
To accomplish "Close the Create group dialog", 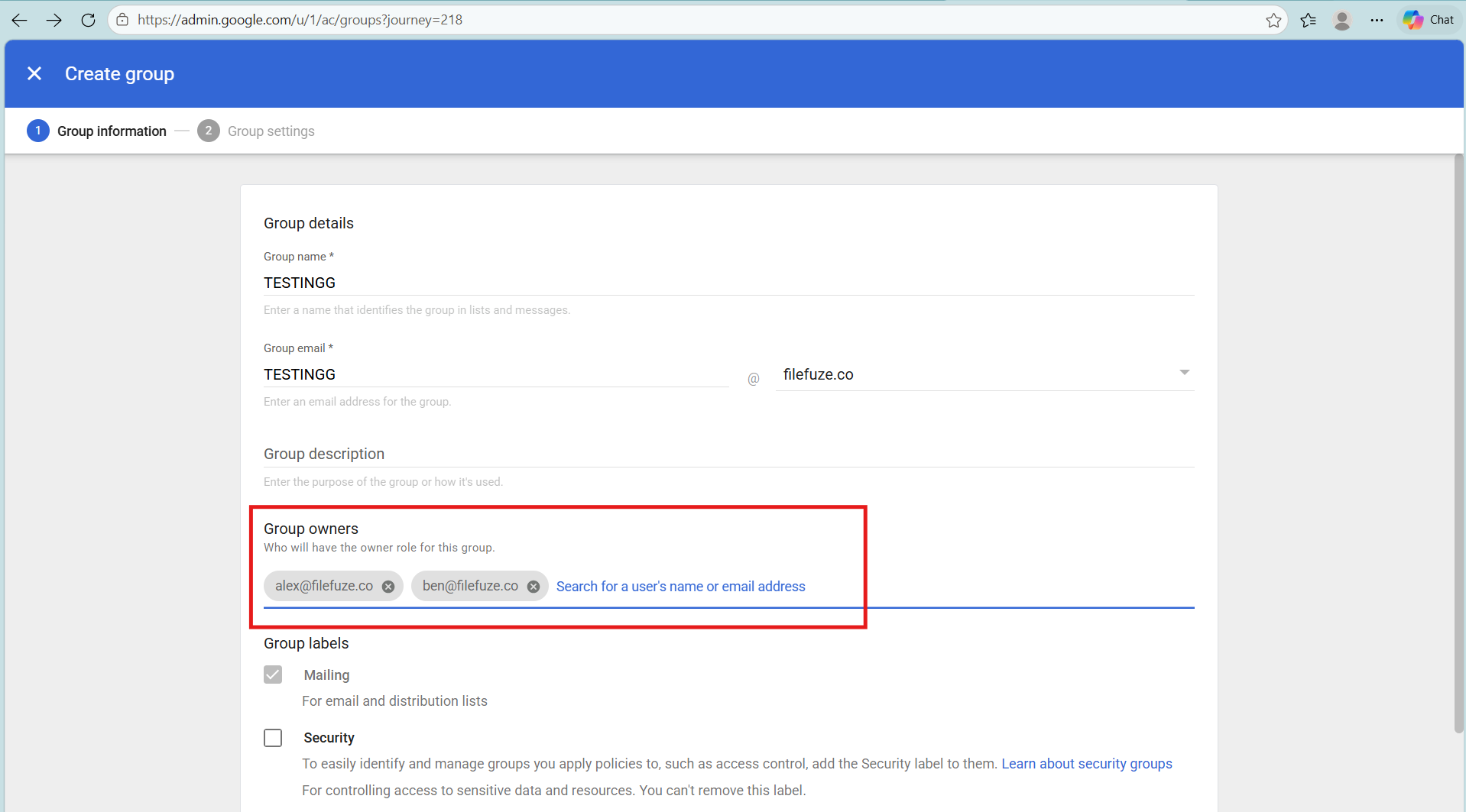I will pyautogui.click(x=34, y=73).
